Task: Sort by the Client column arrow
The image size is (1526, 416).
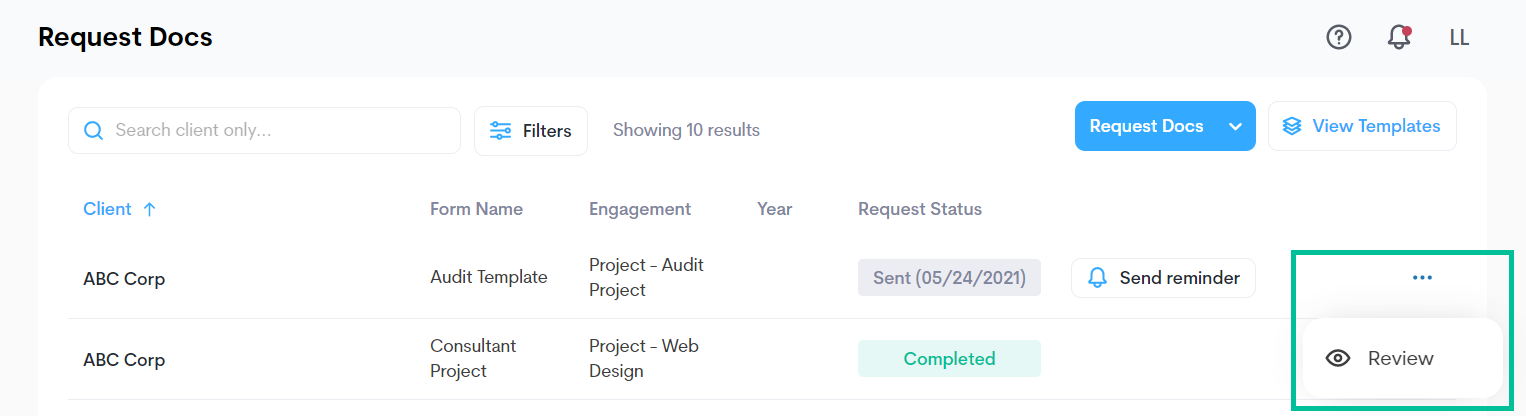Action: [x=149, y=209]
